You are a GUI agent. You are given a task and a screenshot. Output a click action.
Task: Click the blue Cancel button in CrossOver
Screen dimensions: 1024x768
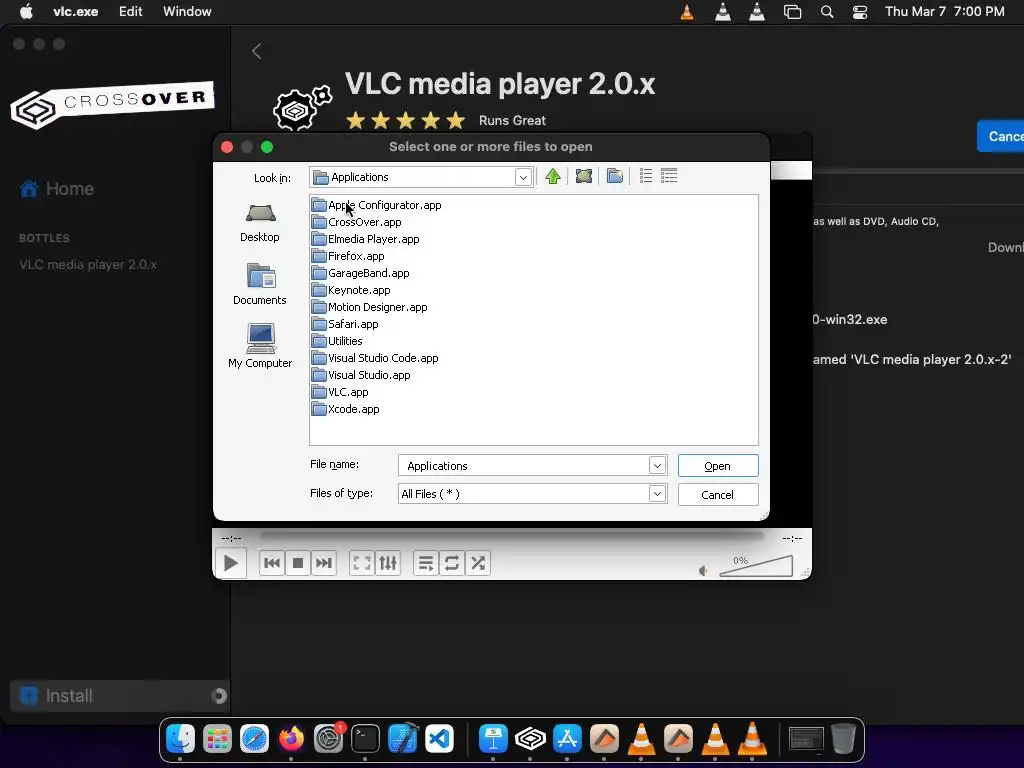coord(1001,136)
